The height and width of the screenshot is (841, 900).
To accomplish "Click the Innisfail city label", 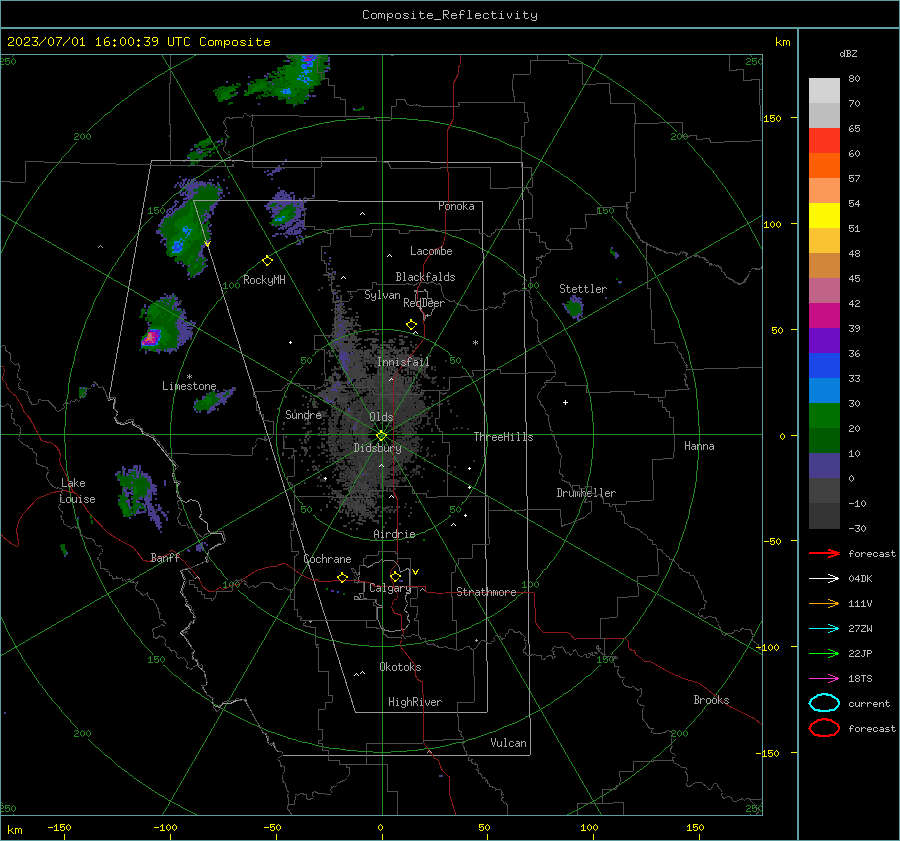I will [403, 362].
